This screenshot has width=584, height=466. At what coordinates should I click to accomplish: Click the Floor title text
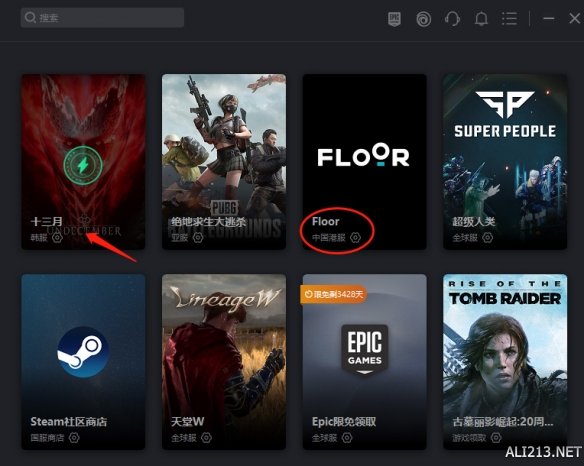(x=326, y=222)
